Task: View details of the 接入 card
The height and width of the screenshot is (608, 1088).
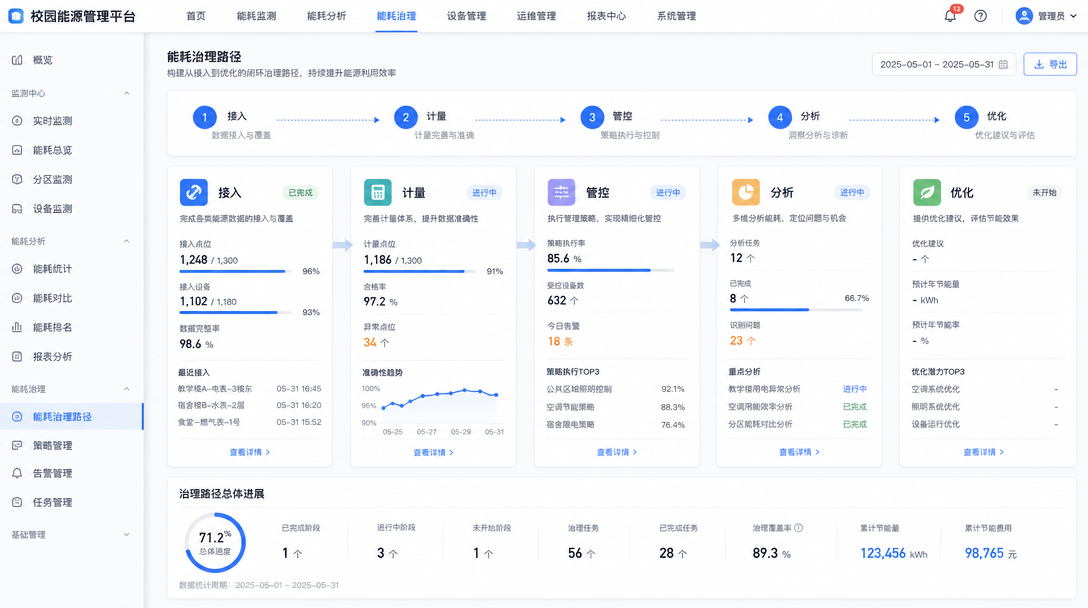Action: (250, 453)
